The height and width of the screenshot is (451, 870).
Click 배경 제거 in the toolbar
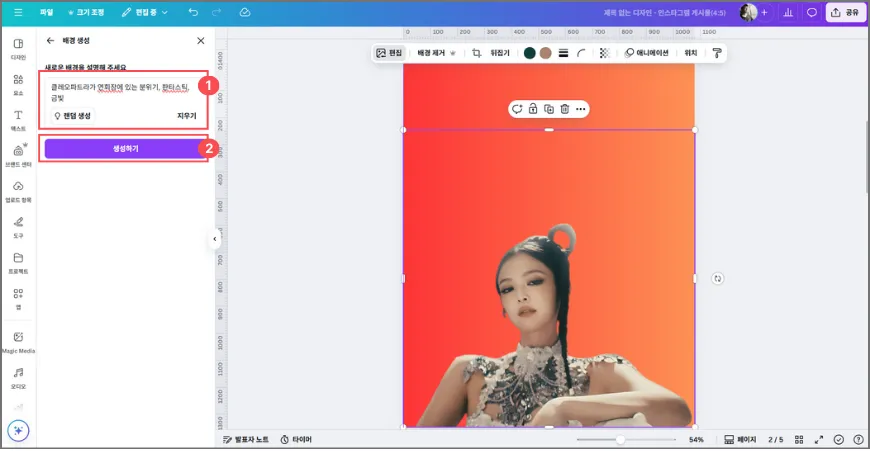pos(436,53)
